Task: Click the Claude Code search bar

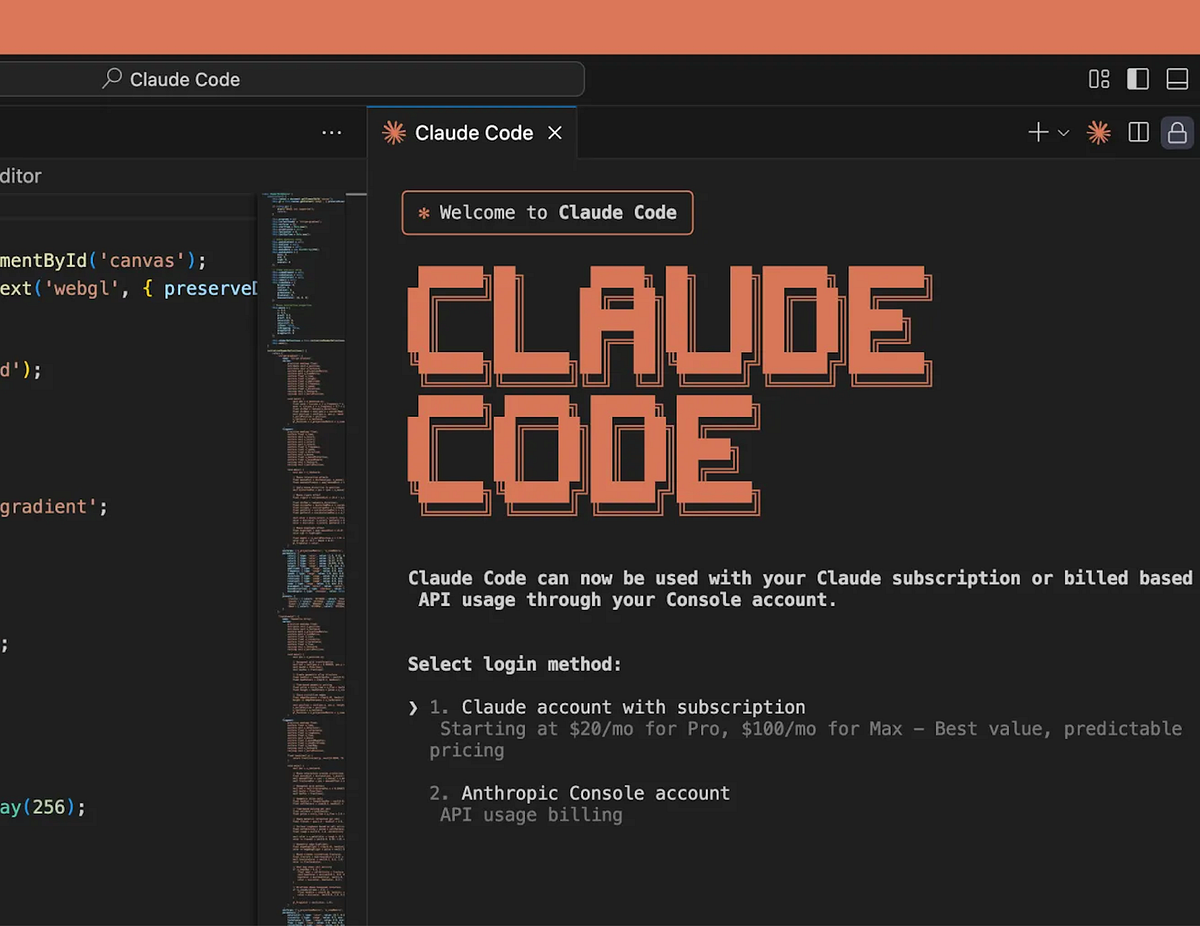Action: 291,79
